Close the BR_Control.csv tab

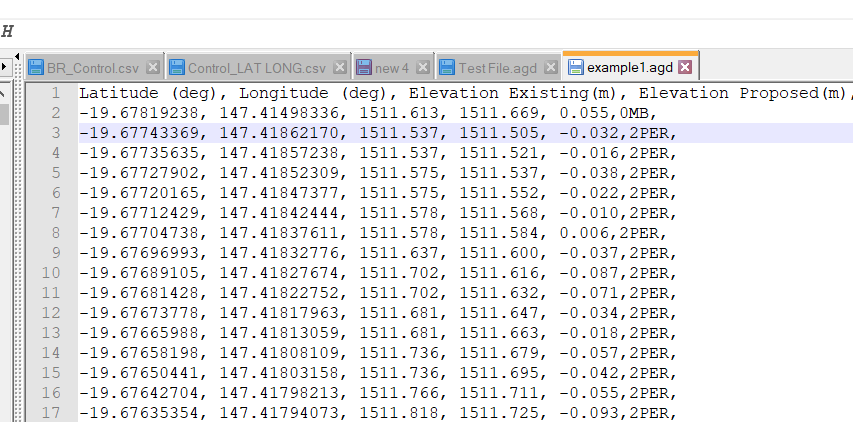click(x=153, y=68)
